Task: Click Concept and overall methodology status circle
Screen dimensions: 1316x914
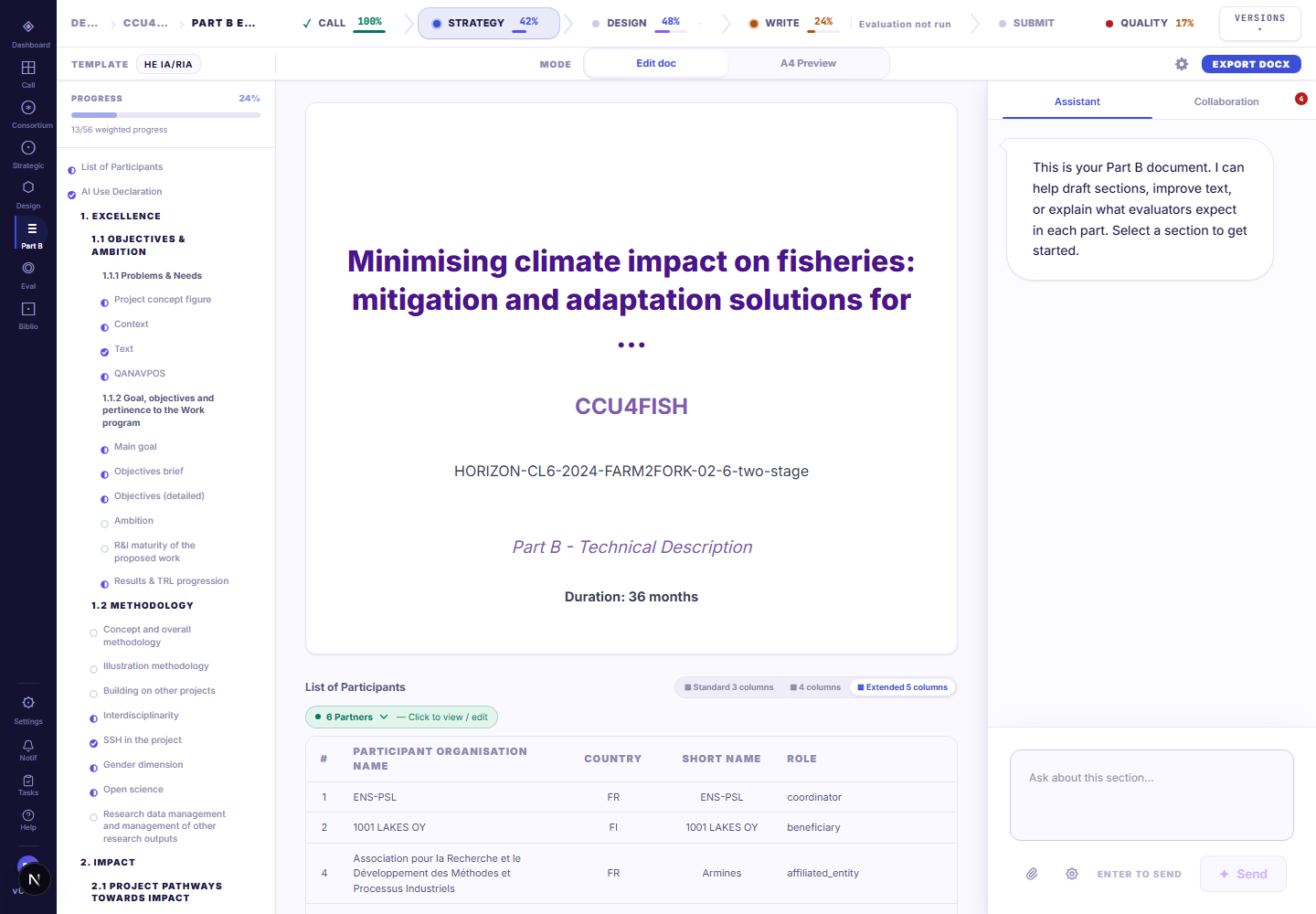Action: (93, 632)
